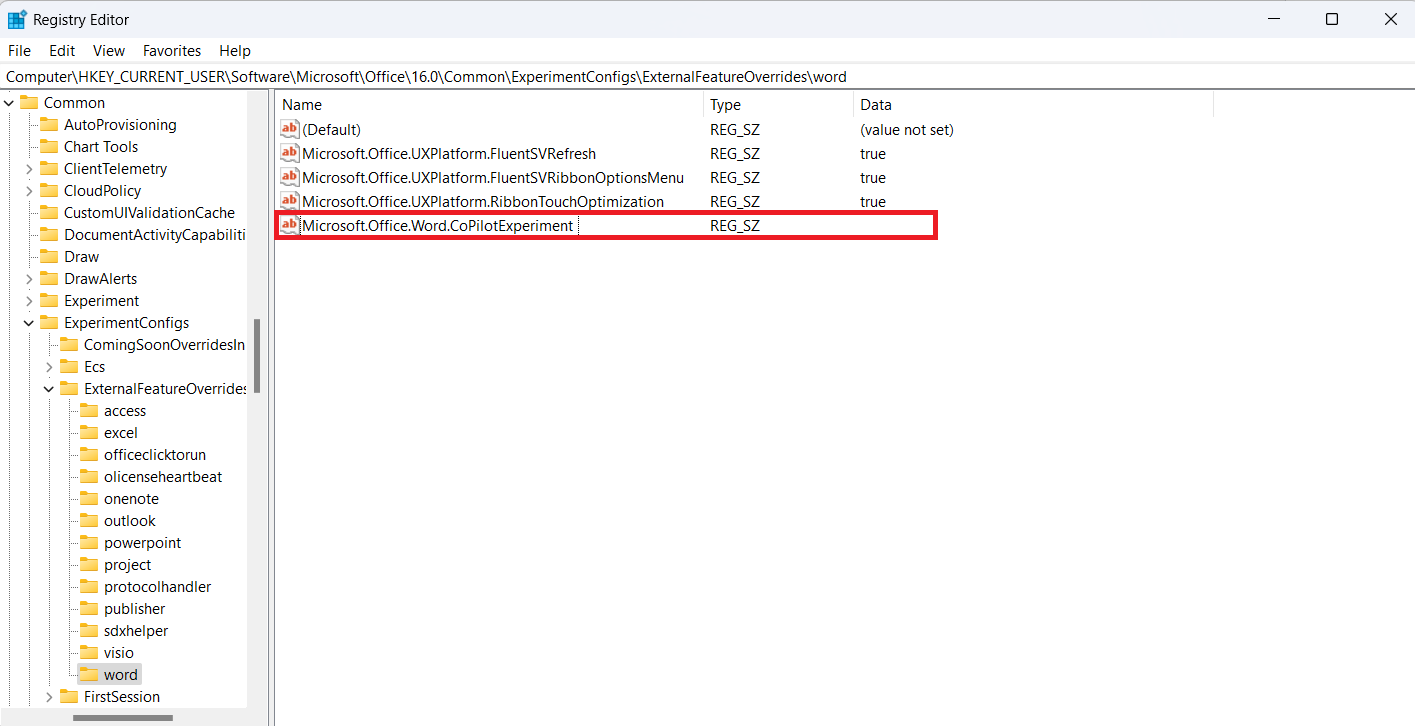Click the Ecs folder icon
The width and height of the screenshot is (1415, 726).
click(x=68, y=366)
